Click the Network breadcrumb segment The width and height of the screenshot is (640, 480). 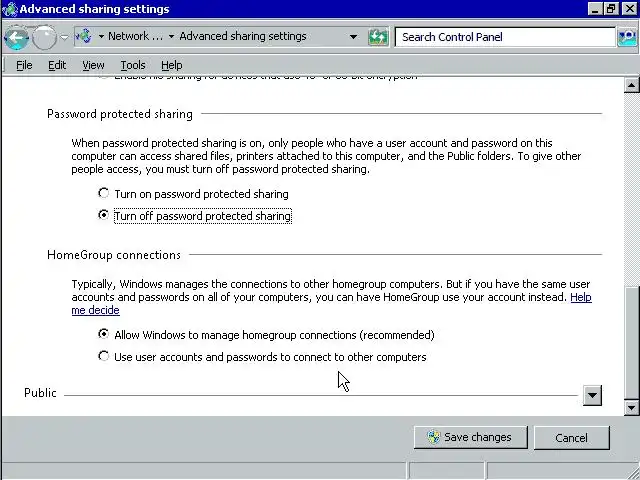136,36
